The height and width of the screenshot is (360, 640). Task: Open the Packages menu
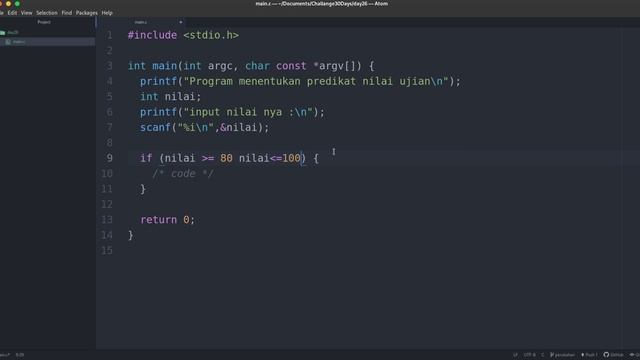[x=87, y=13]
